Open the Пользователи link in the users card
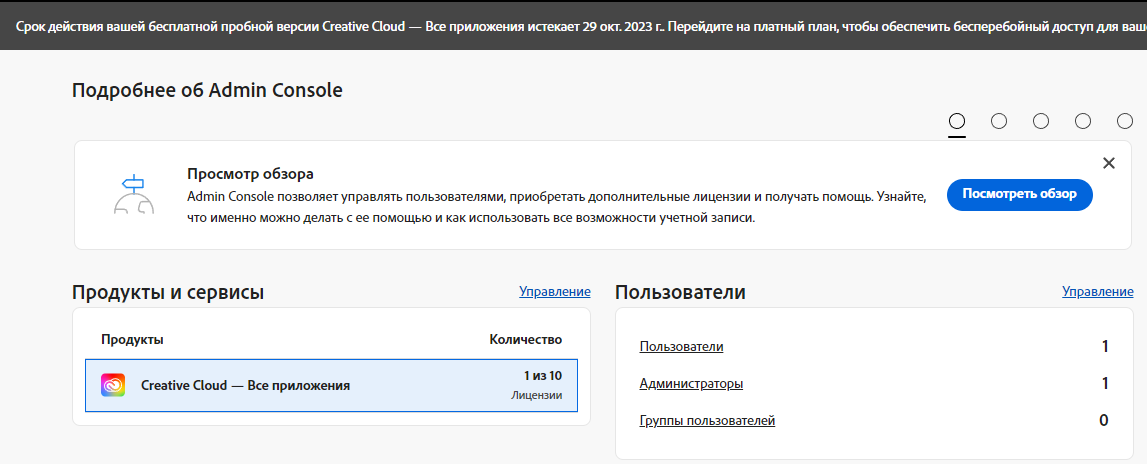 pyautogui.click(x=681, y=347)
